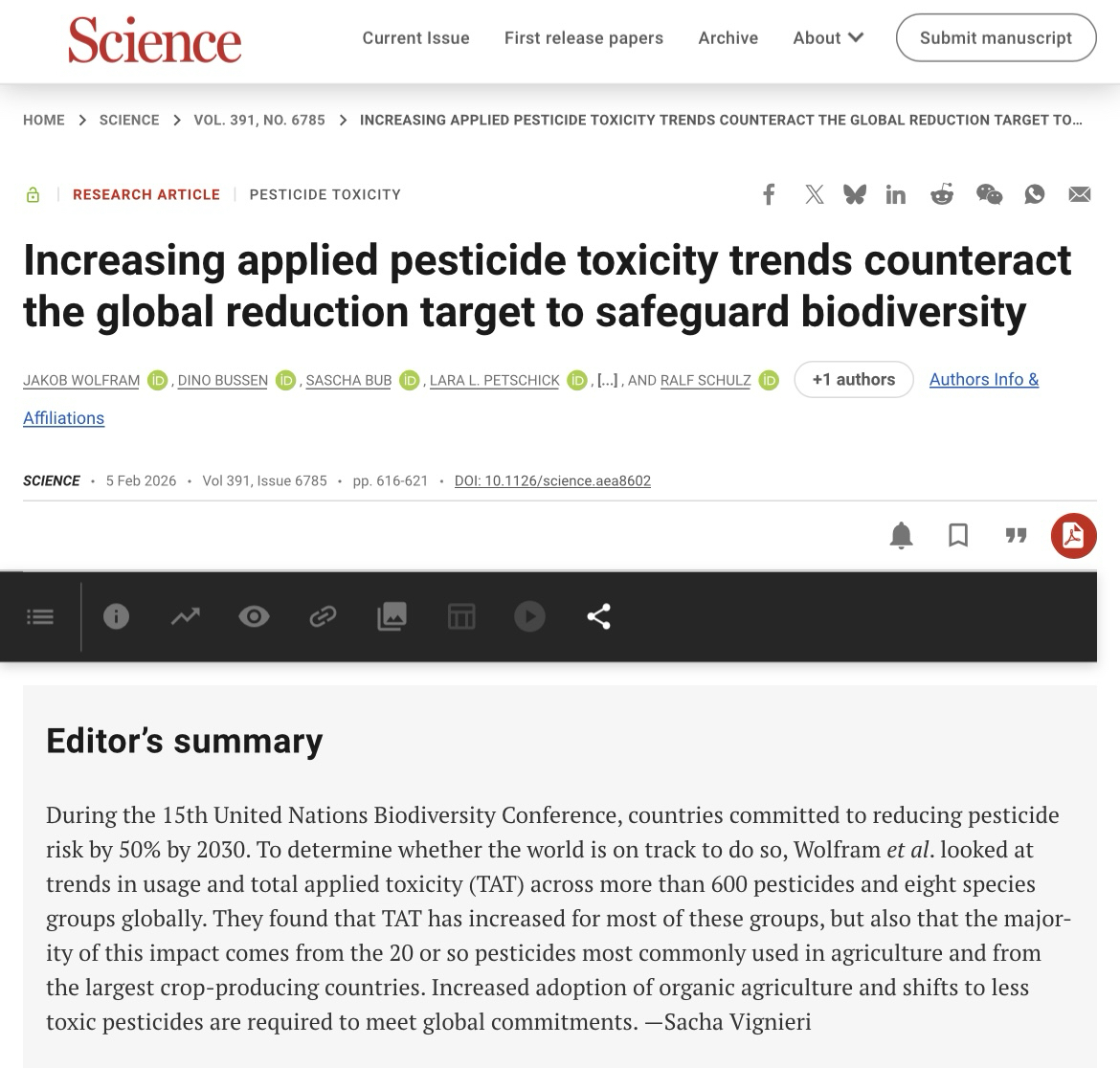Open the DOI link for the article
This screenshot has height=1068, width=1120.
coord(552,480)
